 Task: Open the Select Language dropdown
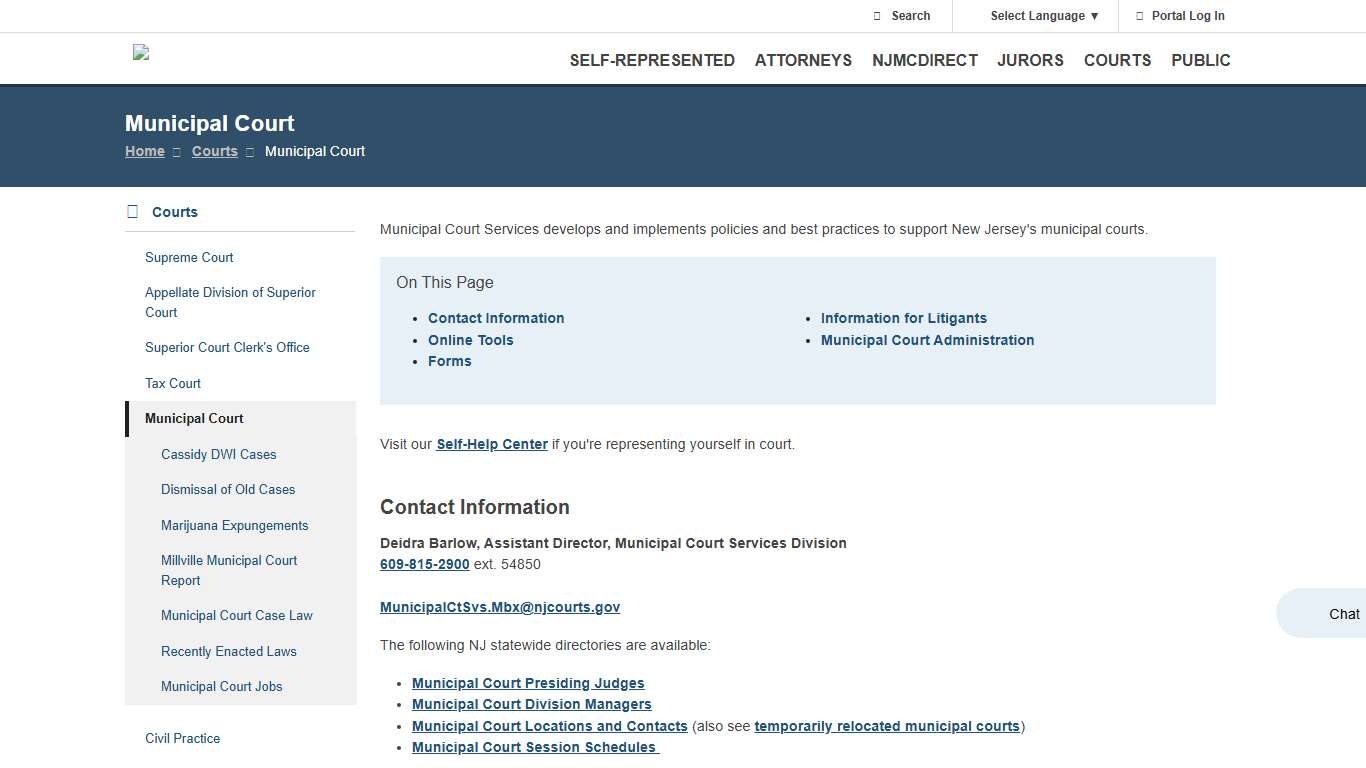coord(1044,16)
